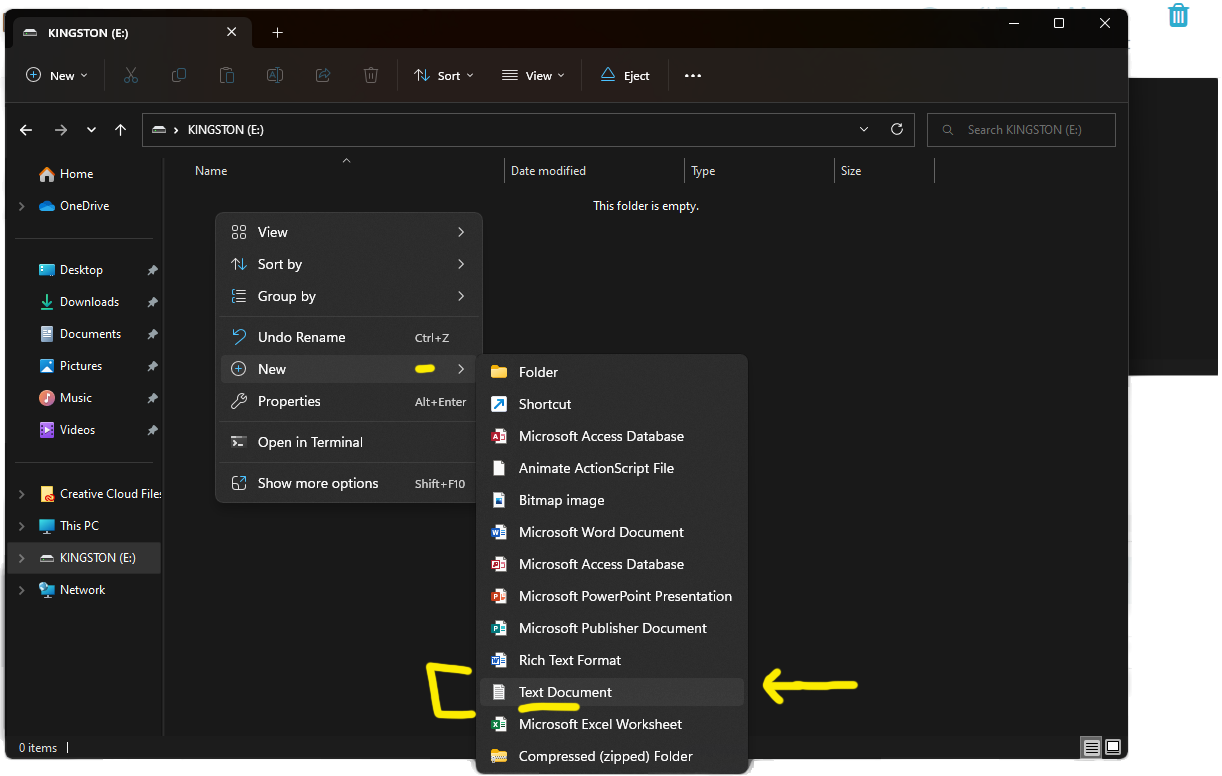Open the See more ellipsis menu
The height and width of the screenshot is (776, 1222).
[x=693, y=75]
